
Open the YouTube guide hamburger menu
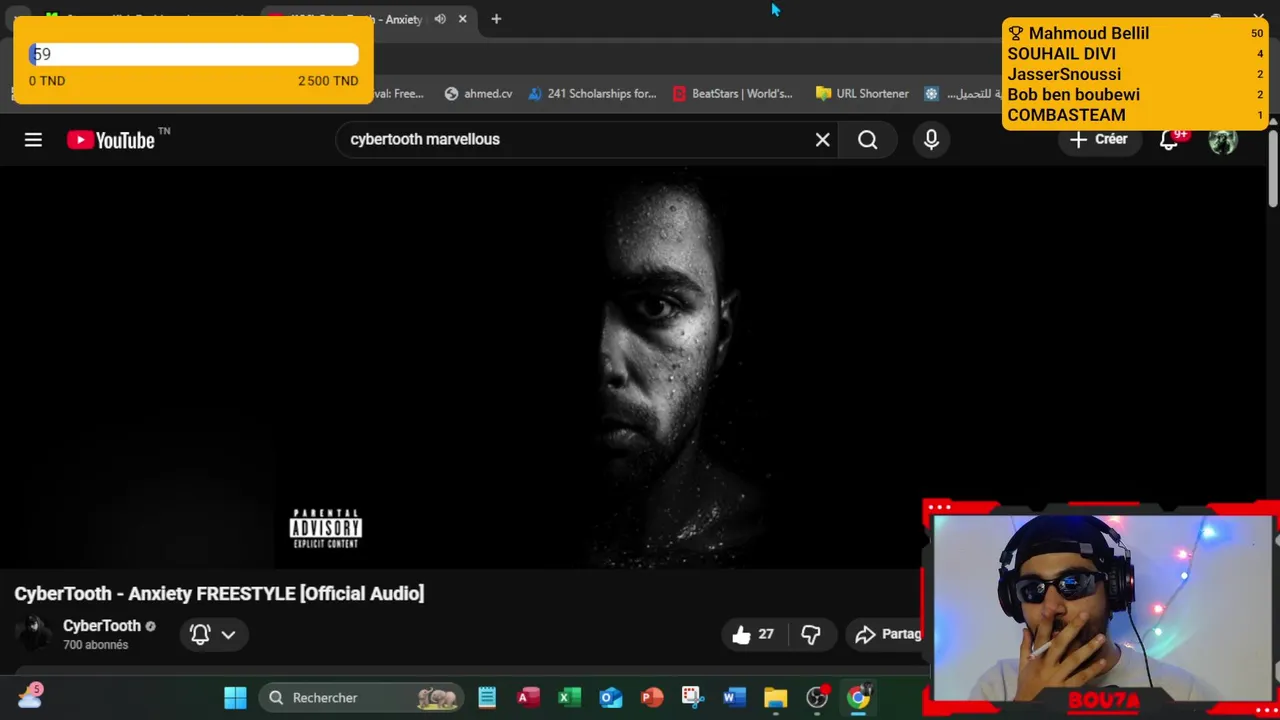(33, 140)
